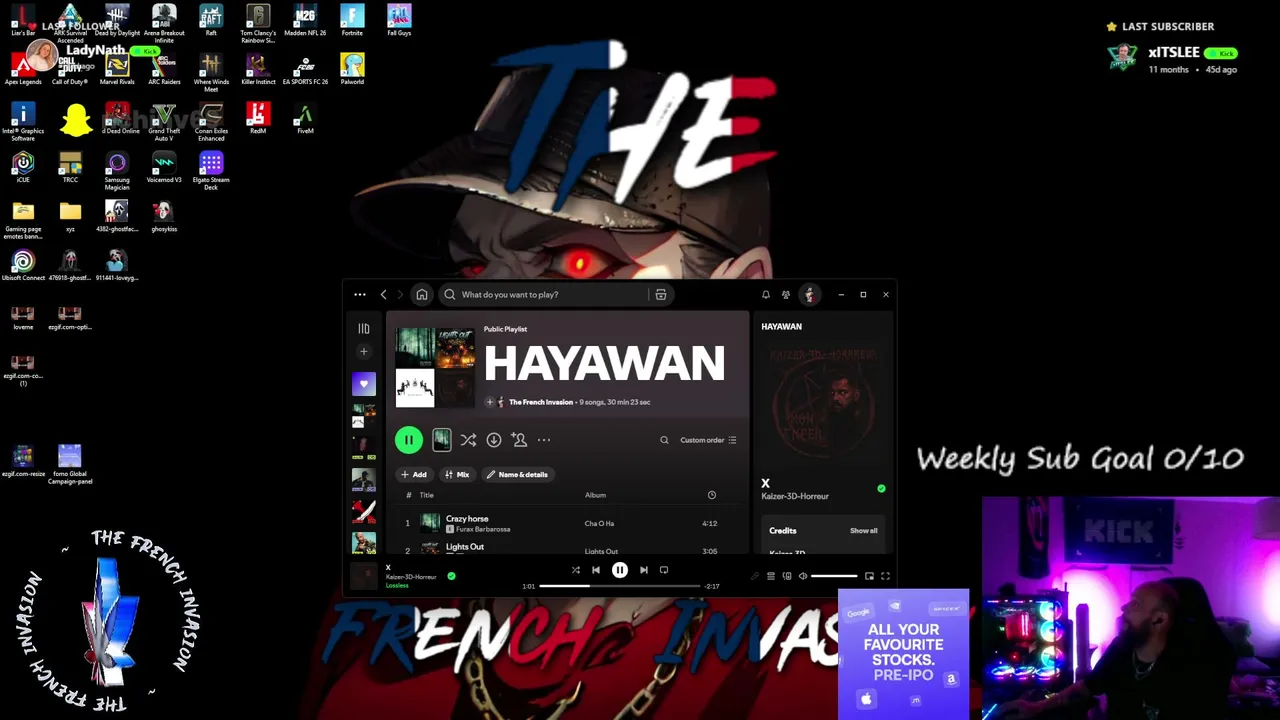Screen dimensions: 1280x720
Task: Select the Marvel Rivals desktop icon
Action: (x=117, y=69)
